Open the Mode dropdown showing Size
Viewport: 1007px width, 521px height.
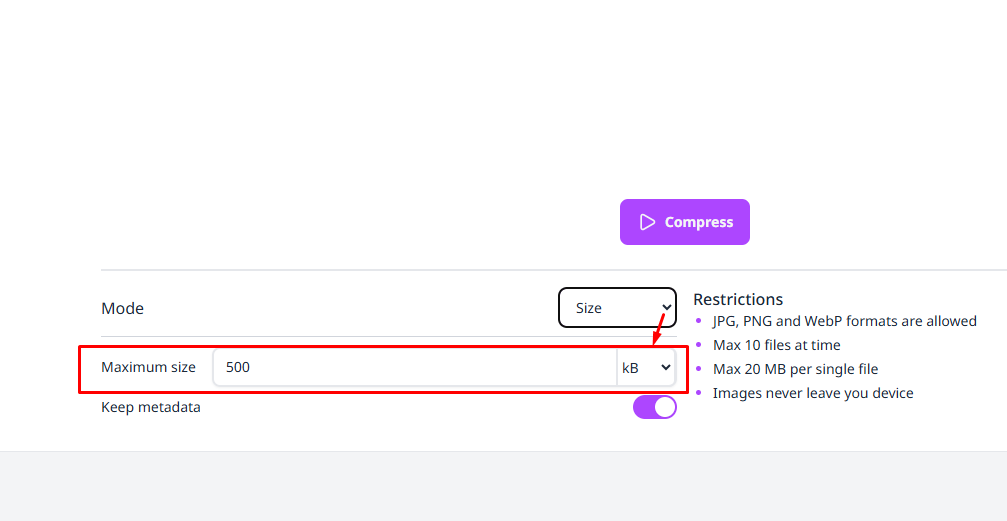coord(616,308)
